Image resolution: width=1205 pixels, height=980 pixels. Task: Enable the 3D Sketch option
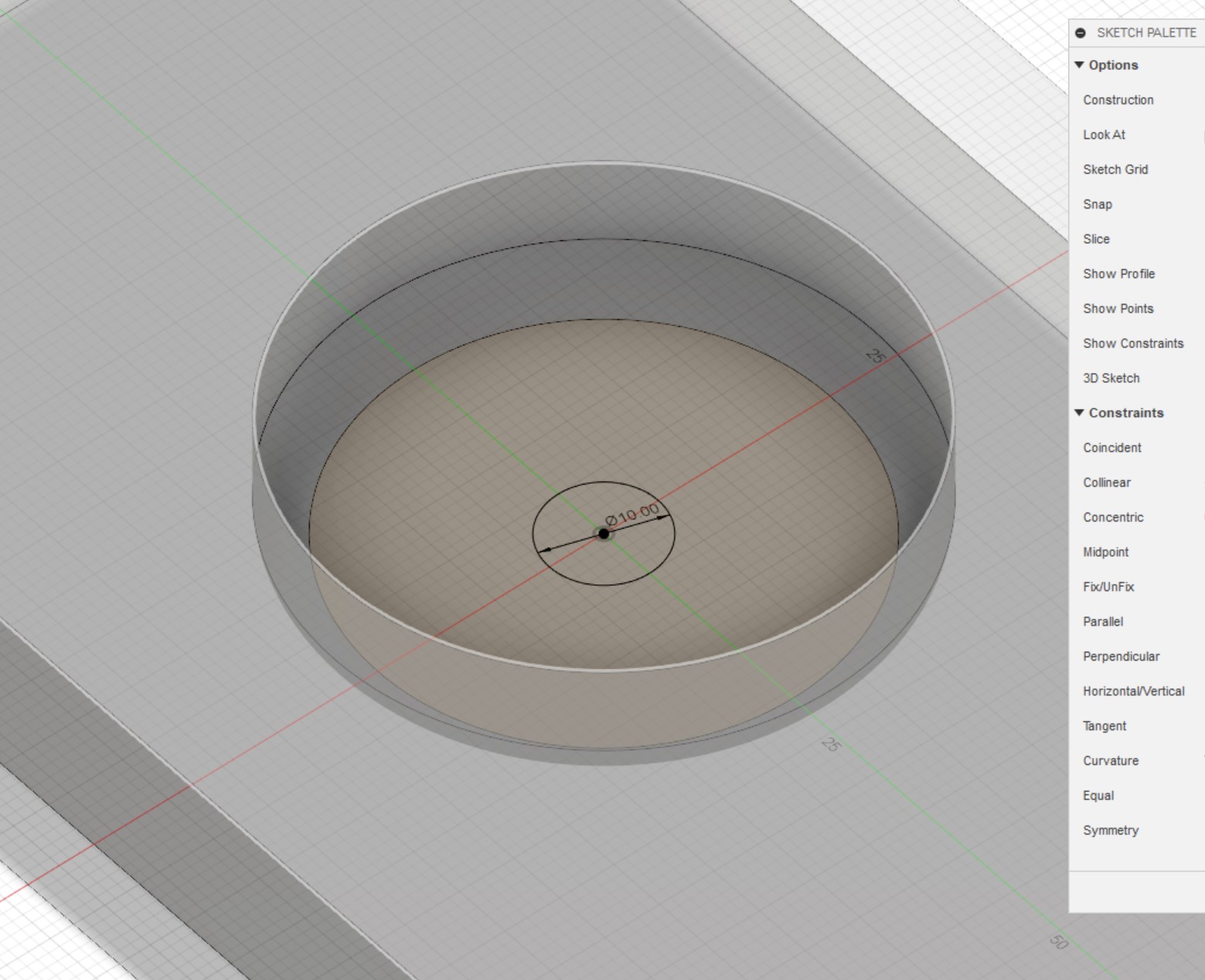tap(1111, 378)
